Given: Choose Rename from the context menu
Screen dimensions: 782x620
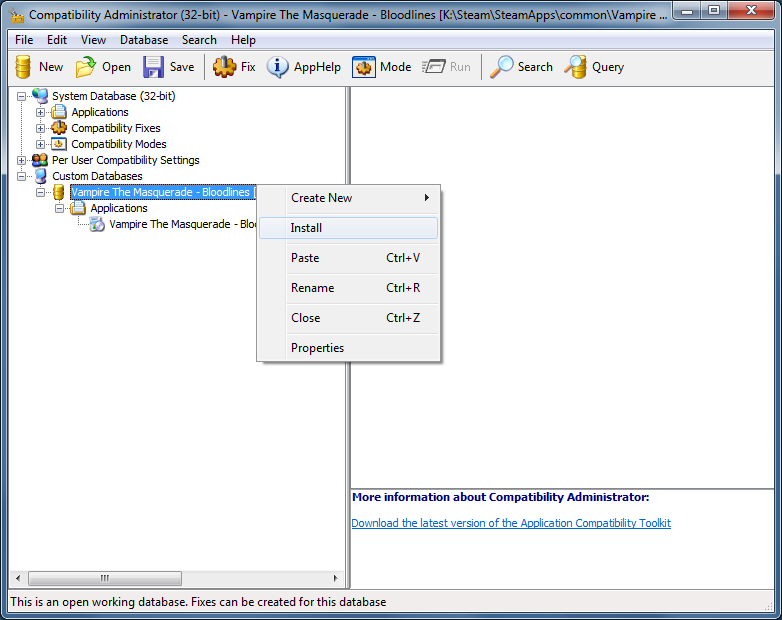Looking at the screenshot, I should pyautogui.click(x=348, y=288).
